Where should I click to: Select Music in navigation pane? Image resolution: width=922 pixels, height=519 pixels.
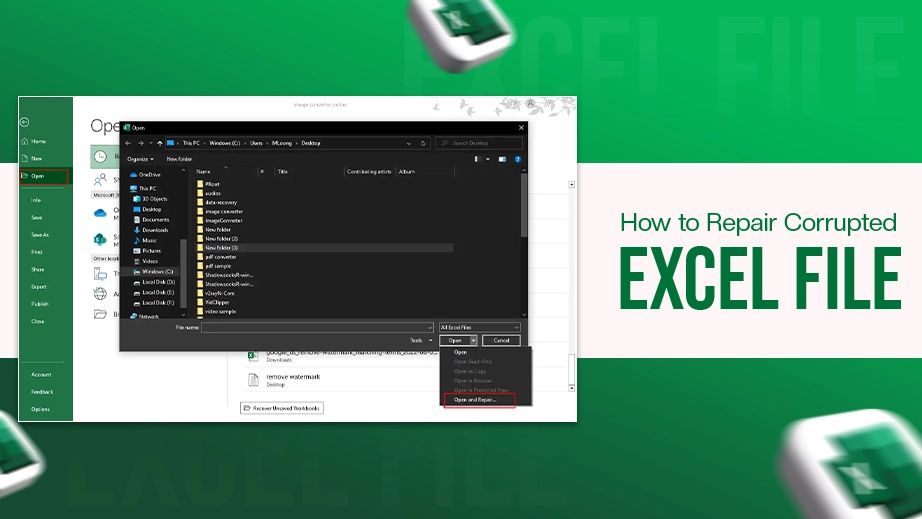coord(145,240)
